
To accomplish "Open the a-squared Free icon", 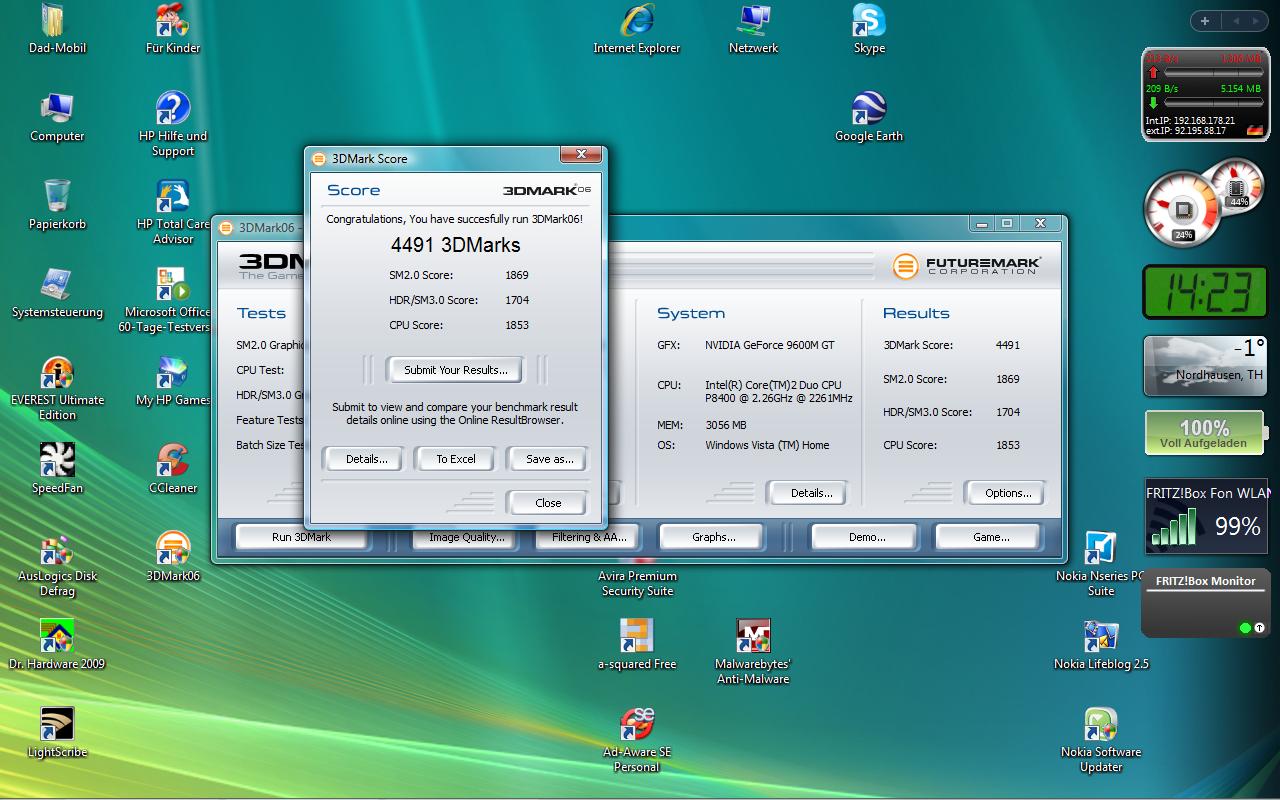I will [637, 646].
